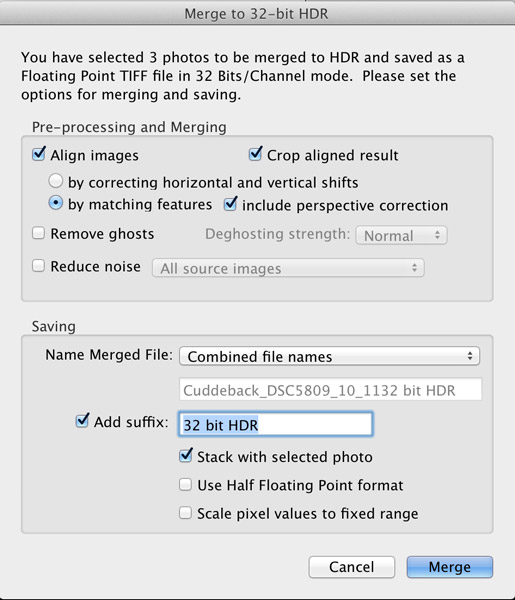Check Scale pixel values to fixed range
The image size is (515, 600).
pos(186,513)
